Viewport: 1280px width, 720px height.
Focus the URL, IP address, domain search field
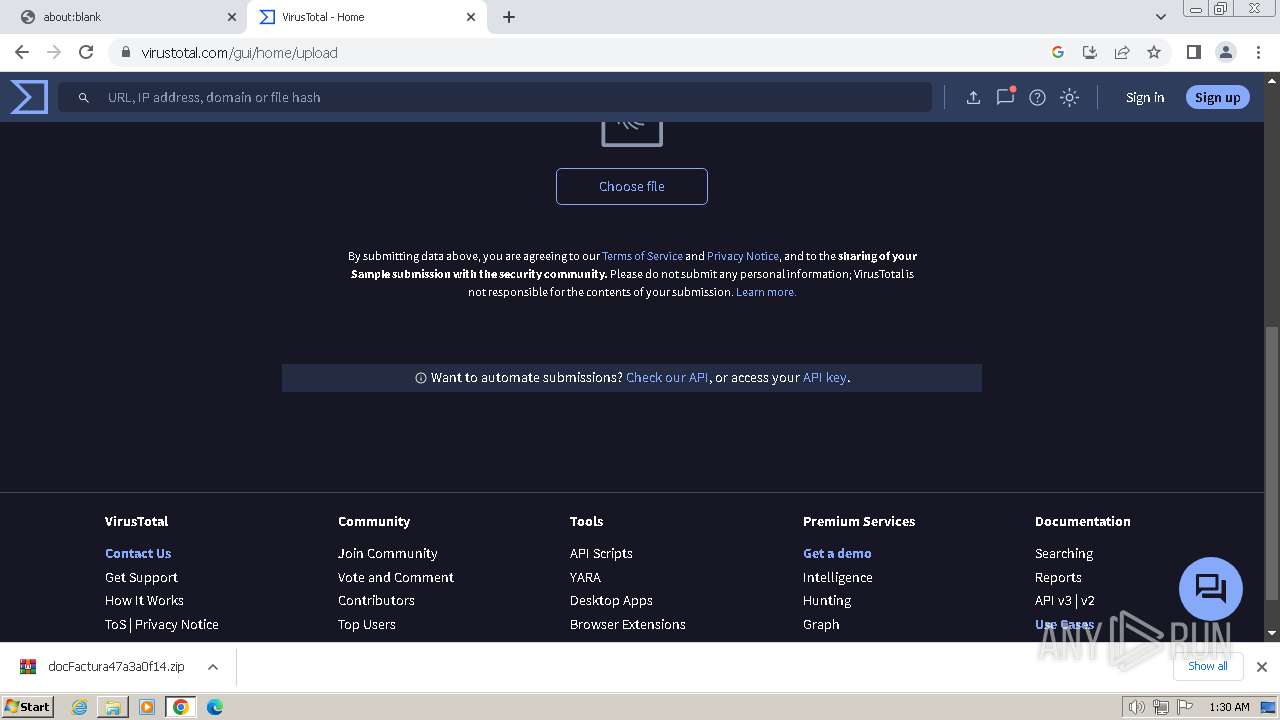[x=495, y=97]
